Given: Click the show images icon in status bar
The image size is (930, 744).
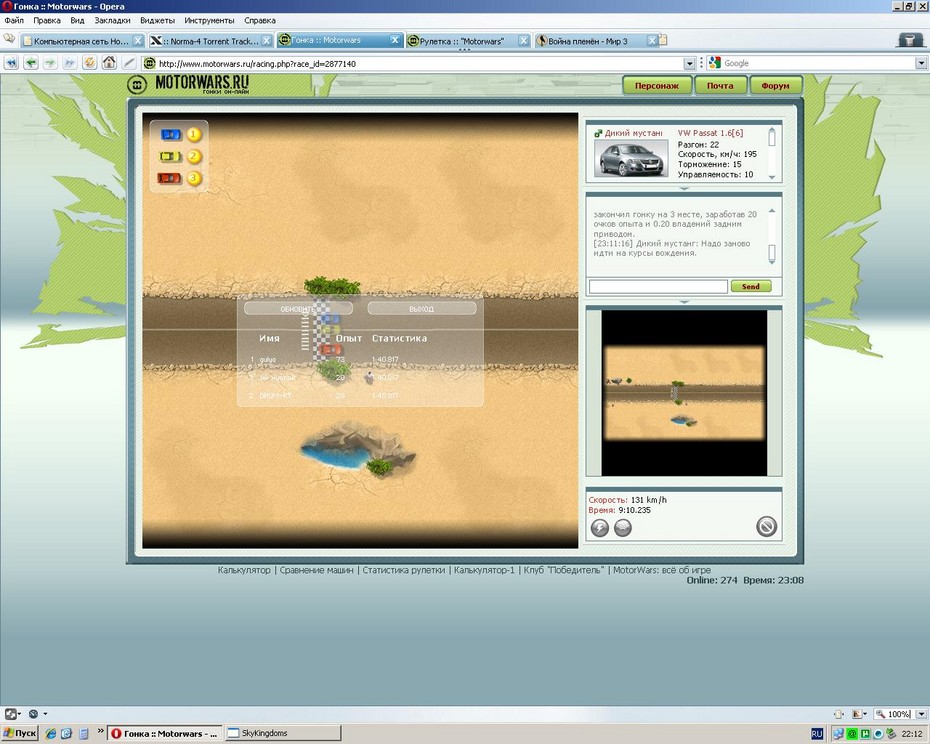Looking at the screenshot, I should tap(857, 714).
